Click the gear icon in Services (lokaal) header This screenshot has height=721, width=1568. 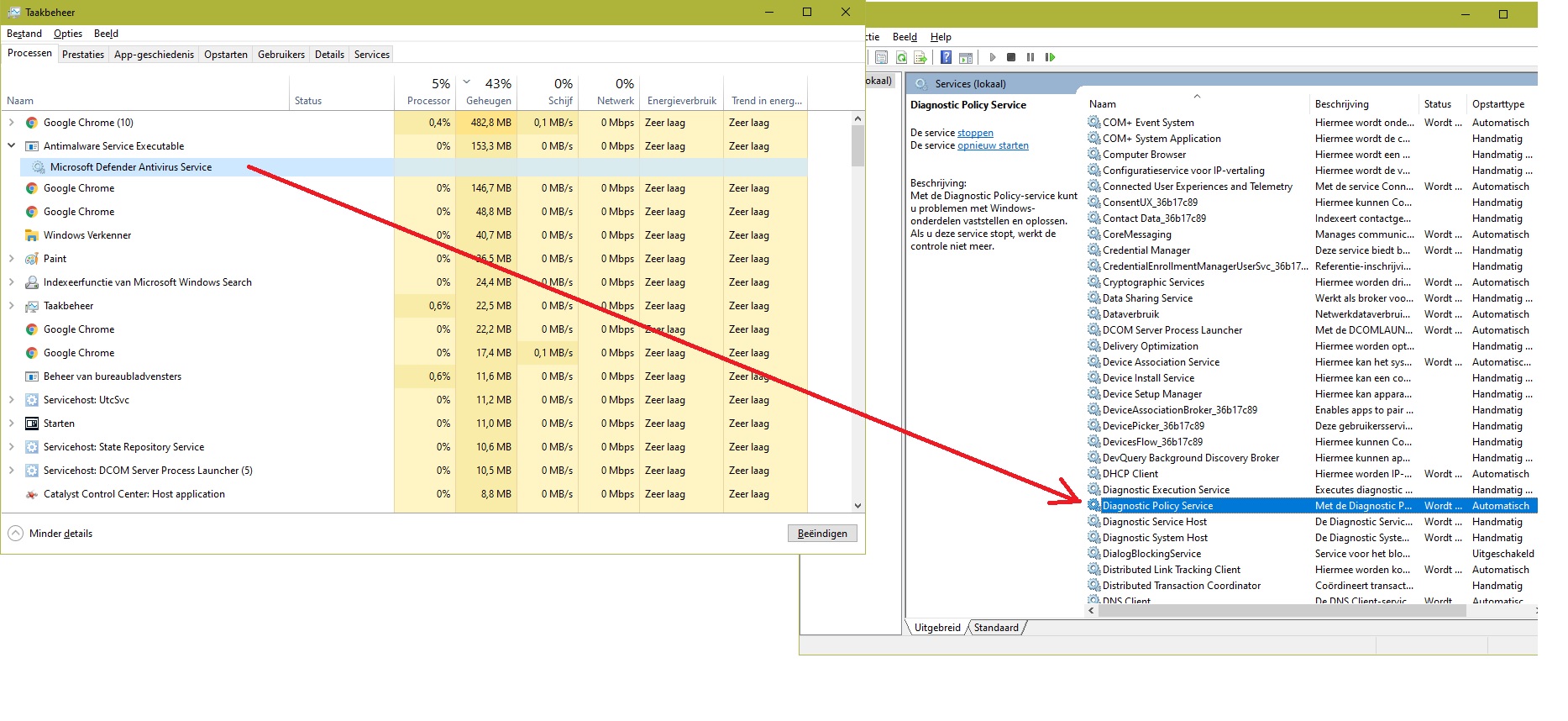pyautogui.click(x=921, y=84)
